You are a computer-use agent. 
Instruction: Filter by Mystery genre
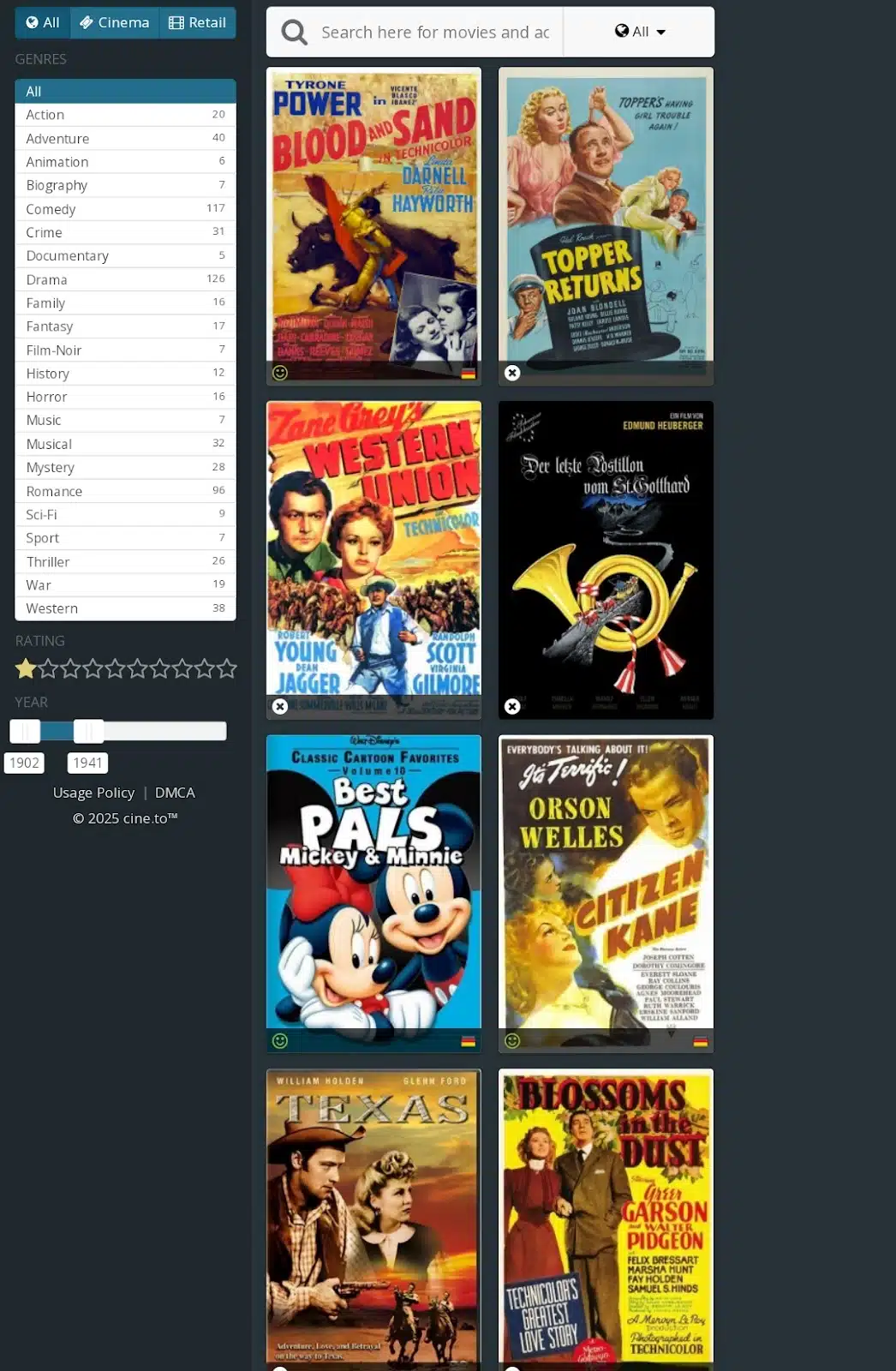click(x=125, y=467)
